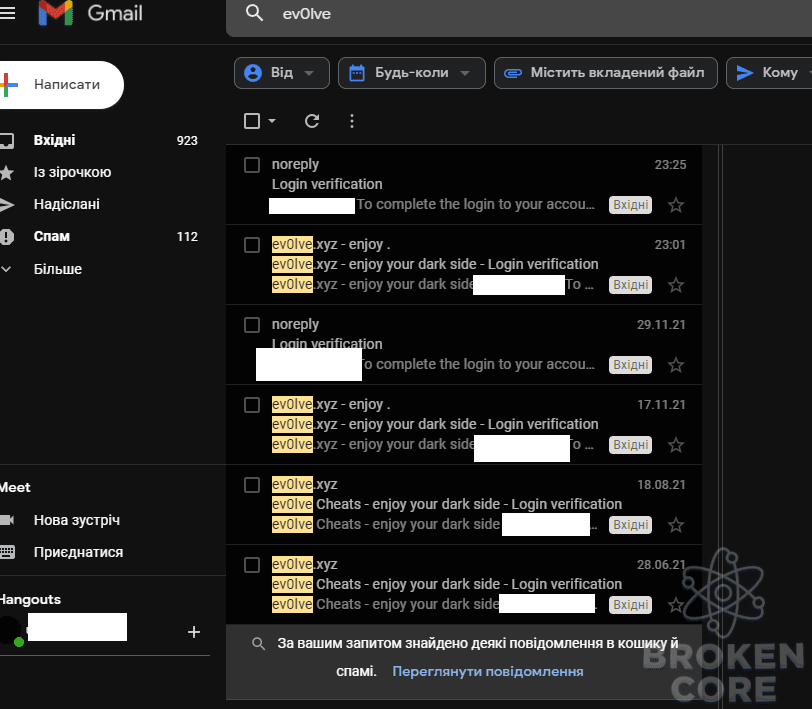Star the ev0lve message dated 18.08.21
This screenshot has height=709, width=812.
click(x=676, y=525)
